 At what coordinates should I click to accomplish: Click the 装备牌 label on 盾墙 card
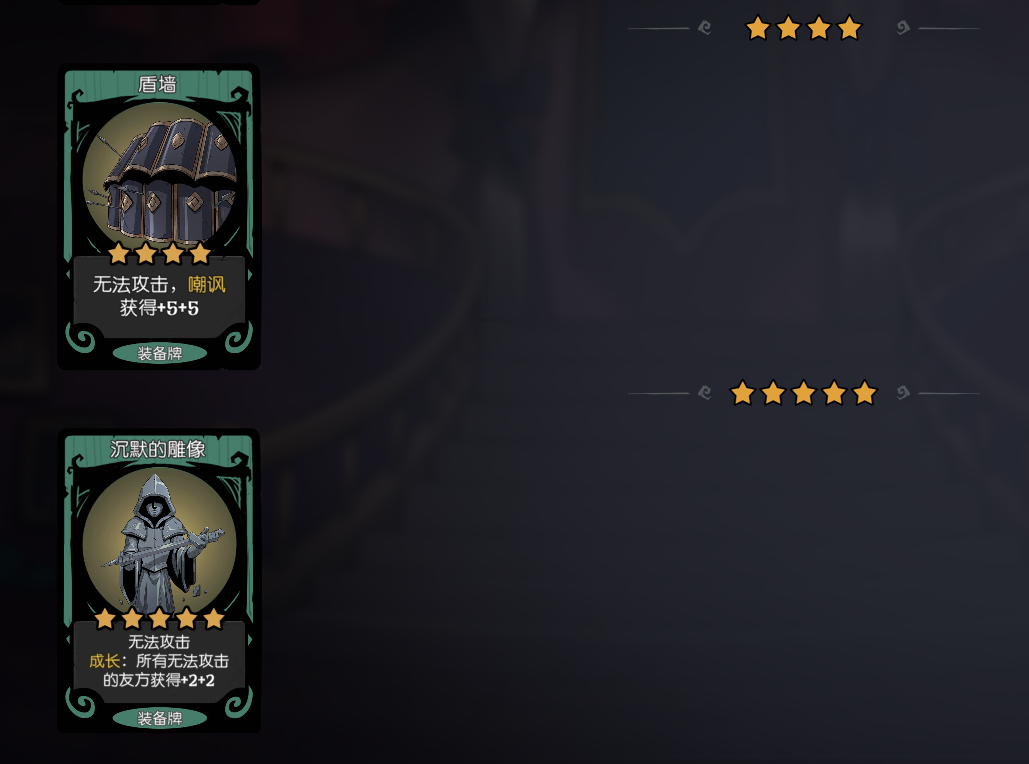tap(159, 354)
